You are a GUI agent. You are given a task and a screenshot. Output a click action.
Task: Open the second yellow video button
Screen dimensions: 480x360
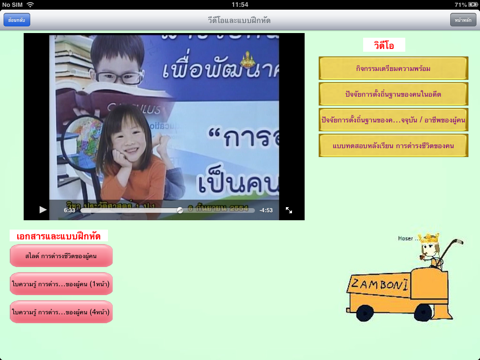tap(393, 94)
